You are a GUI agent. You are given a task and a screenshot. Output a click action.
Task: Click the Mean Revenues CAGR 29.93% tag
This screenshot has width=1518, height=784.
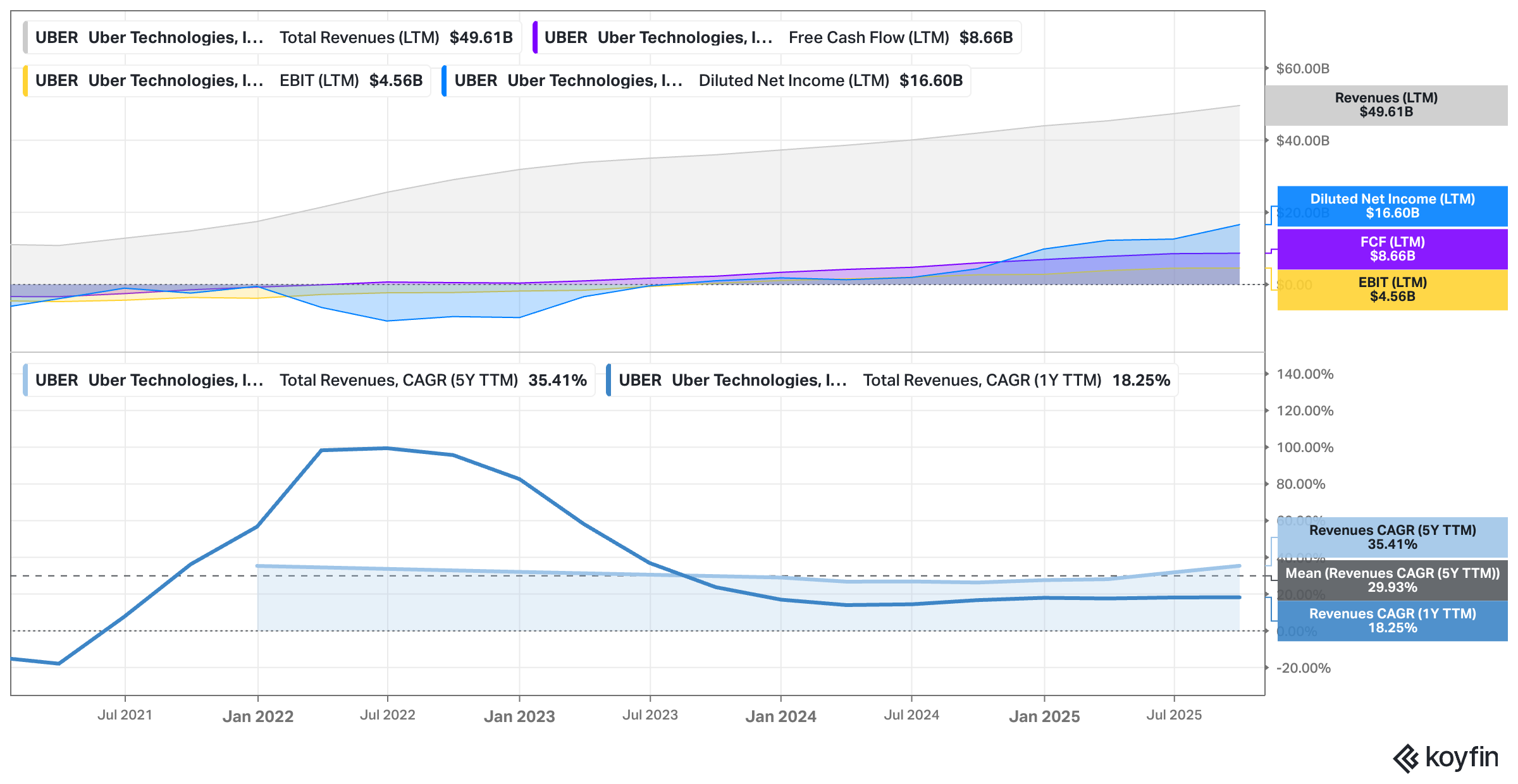tap(1392, 580)
